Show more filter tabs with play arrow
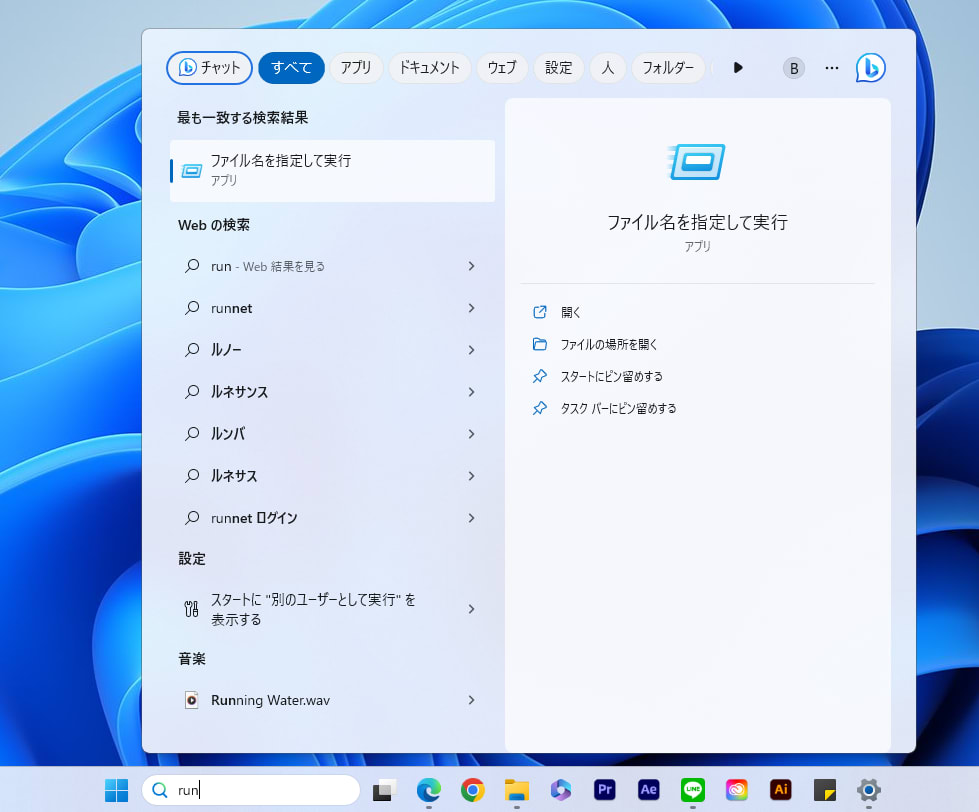Image resolution: width=979 pixels, height=812 pixels. (738, 67)
